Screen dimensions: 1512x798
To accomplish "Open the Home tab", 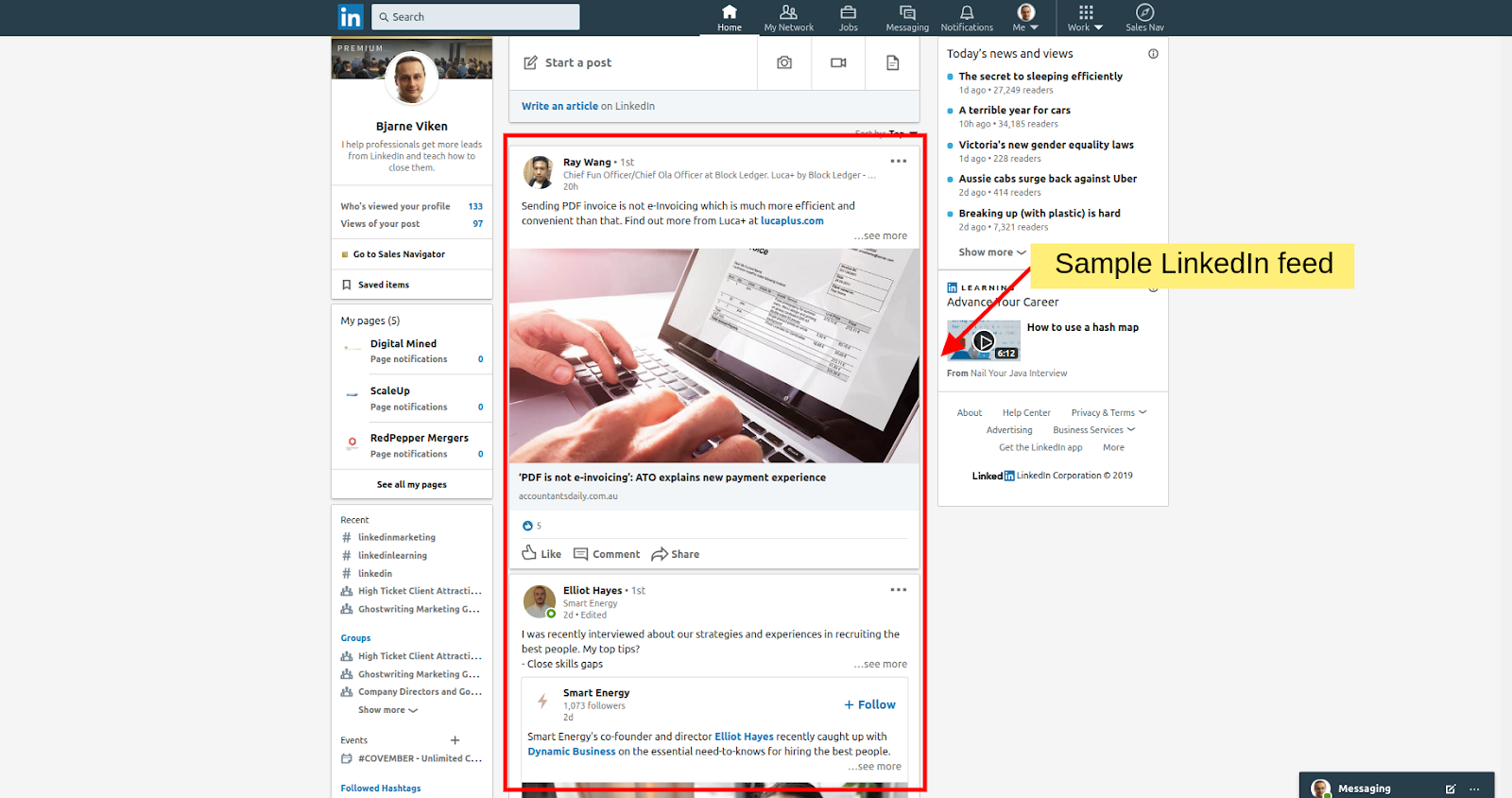I will pos(729,18).
